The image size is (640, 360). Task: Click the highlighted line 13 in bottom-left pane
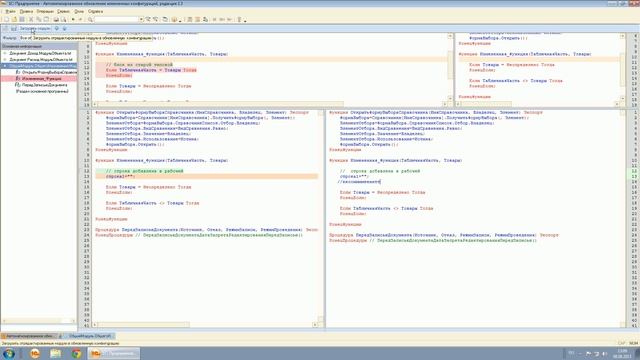[207, 176]
